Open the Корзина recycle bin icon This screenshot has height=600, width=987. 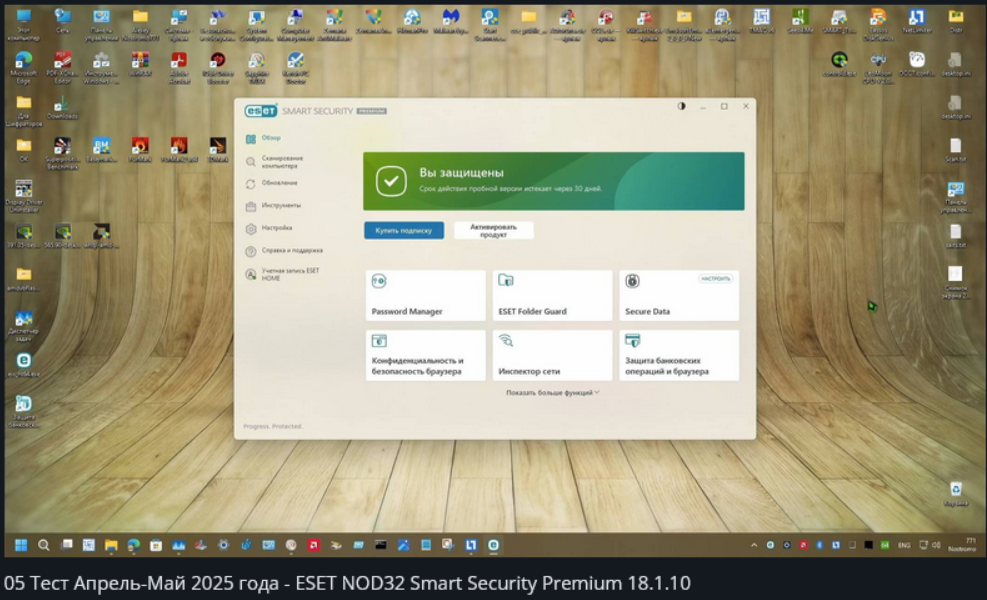pyautogui.click(x=956, y=494)
